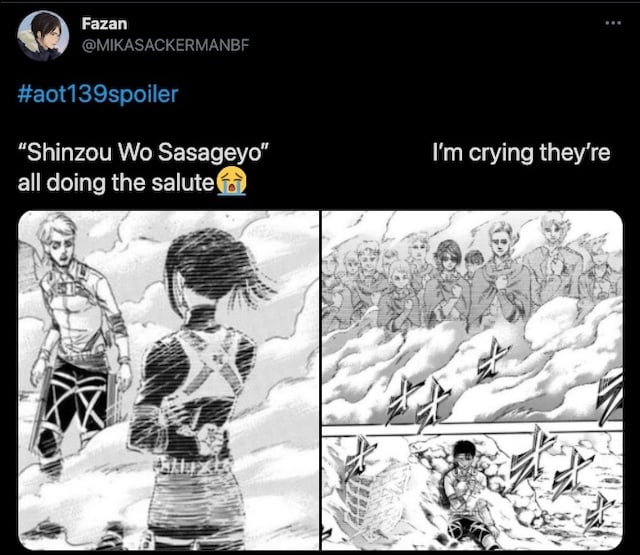Click the crying face emoji

pyautogui.click(x=231, y=181)
